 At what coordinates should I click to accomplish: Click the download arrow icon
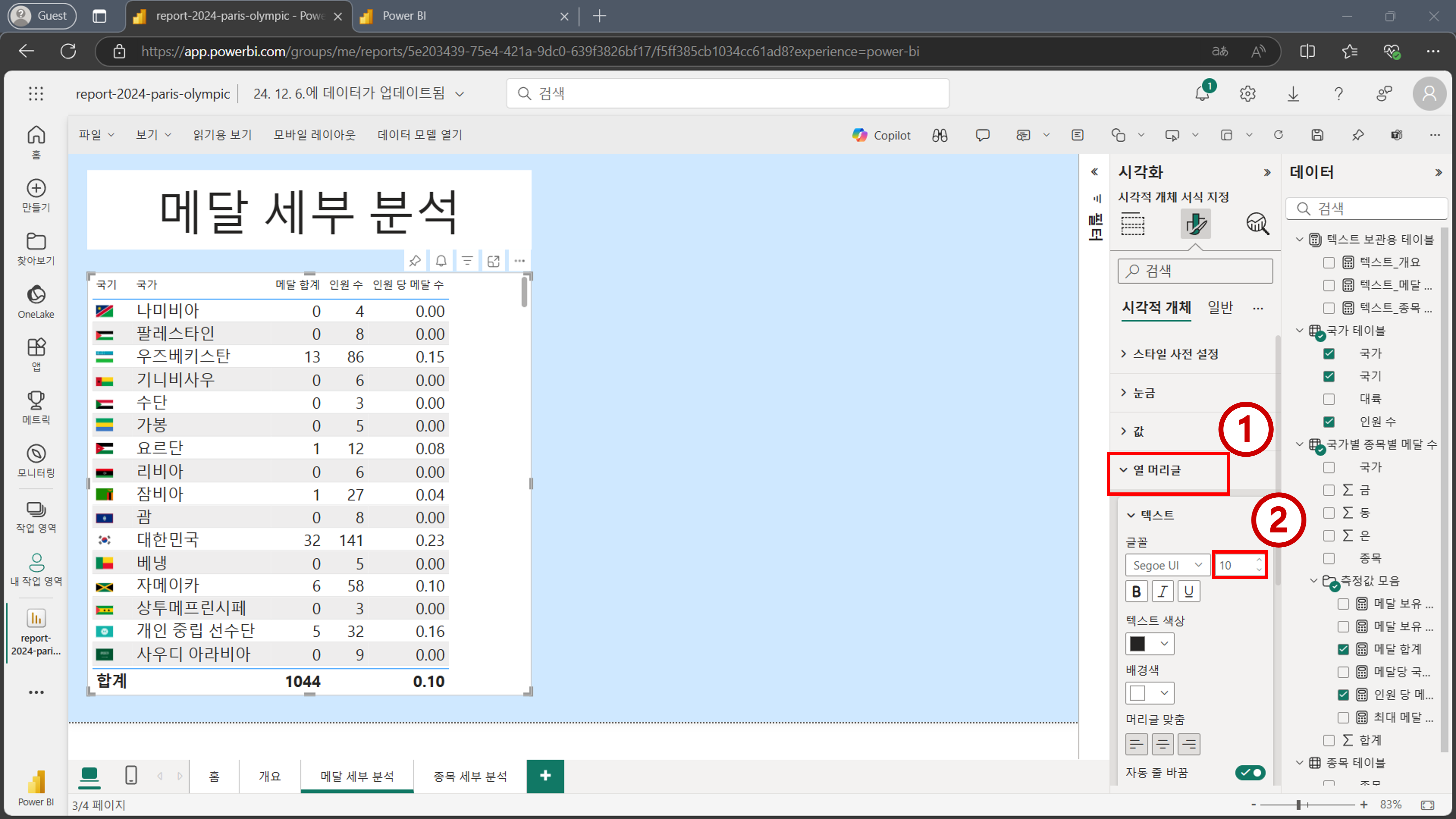tap(1293, 93)
